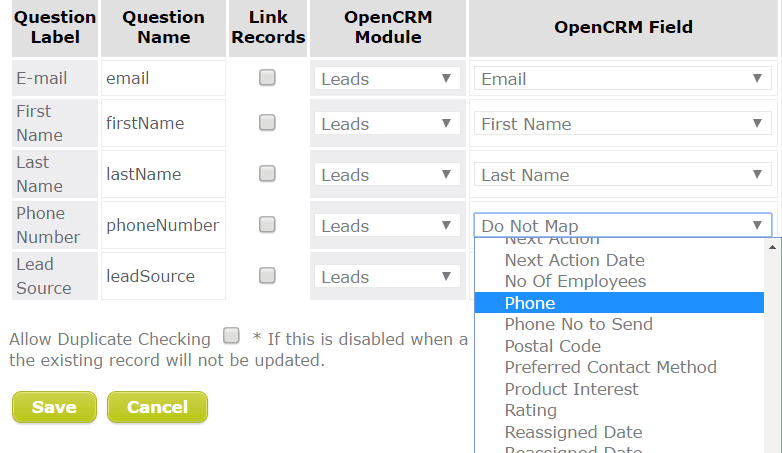Click the green Cancel button
782x453 pixels.
157,407
